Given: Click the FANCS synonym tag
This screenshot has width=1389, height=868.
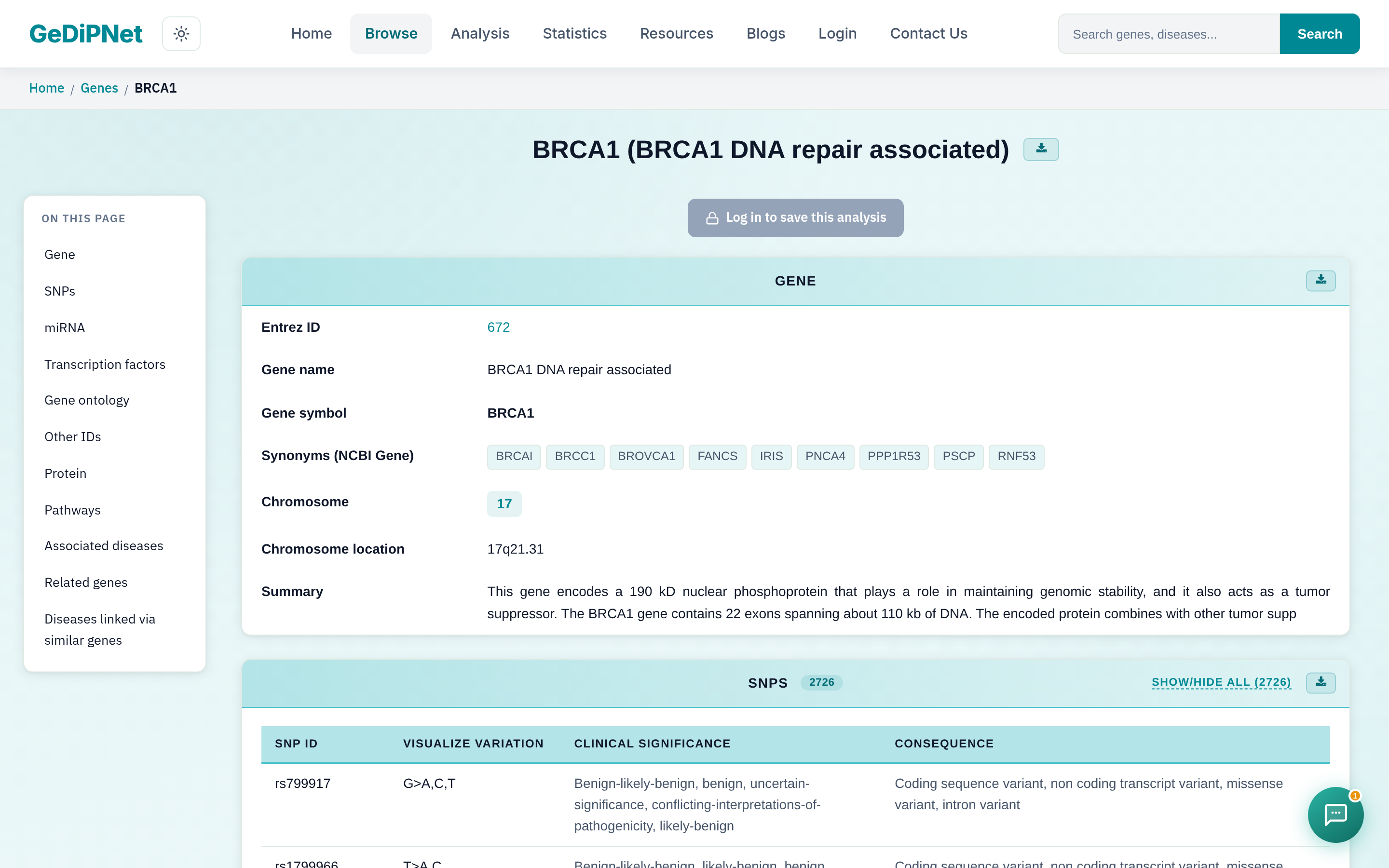Looking at the screenshot, I should tap(717, 456).
